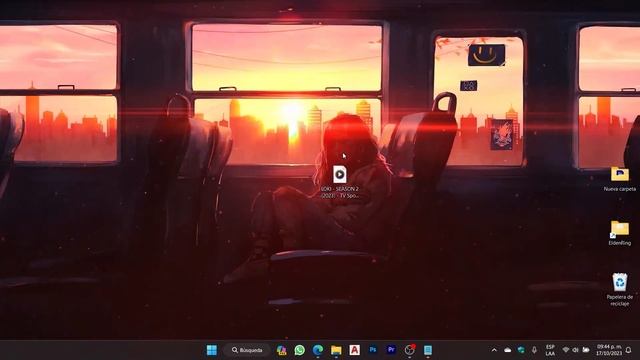Image resolution: width=640 pixels, height=360 pixels.
Task: Click the Búsqueda search box
Action: pyautogui.click(x=247, y=350)
